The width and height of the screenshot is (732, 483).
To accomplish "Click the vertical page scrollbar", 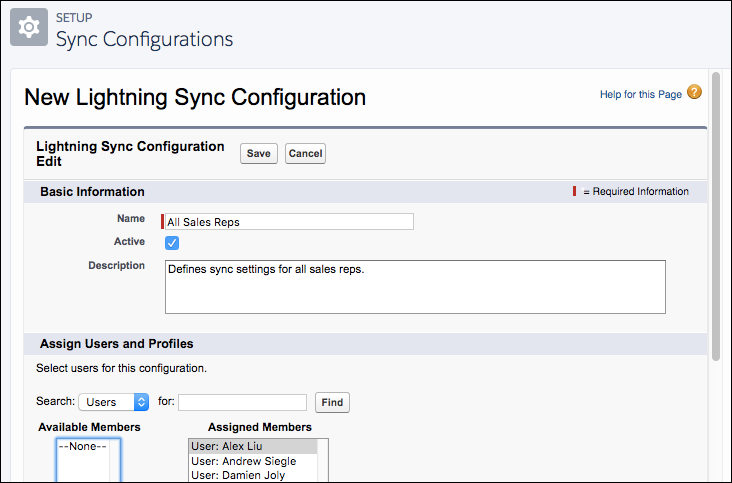I will [x=716, y=216].
